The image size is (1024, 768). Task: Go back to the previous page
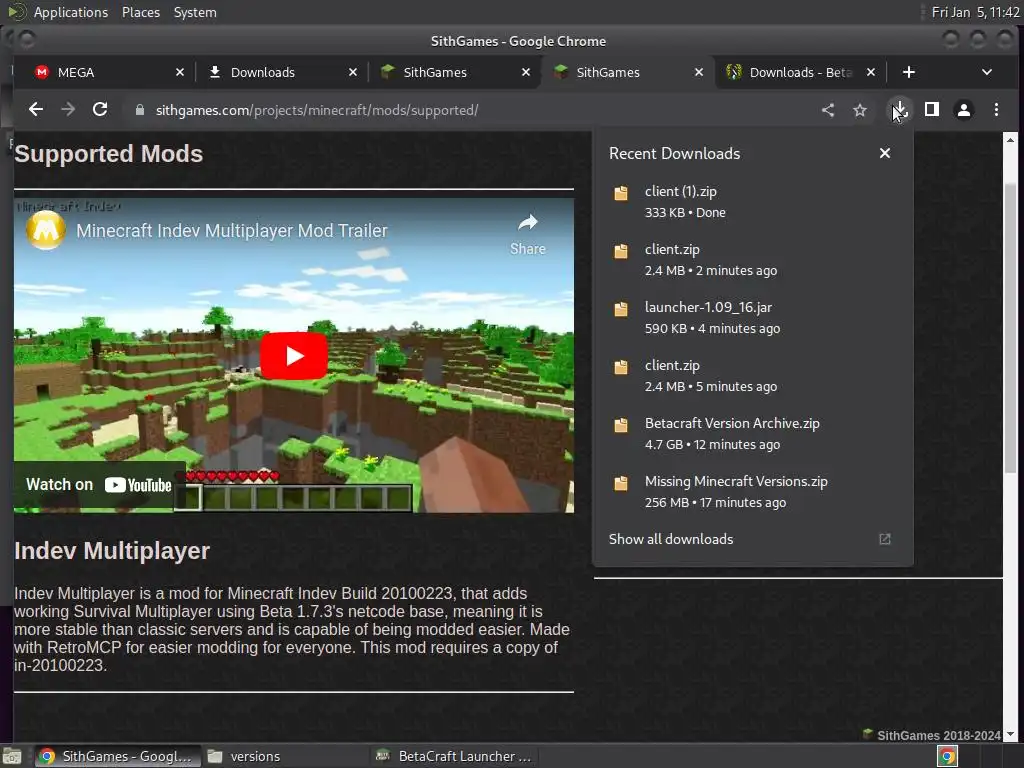36,110
